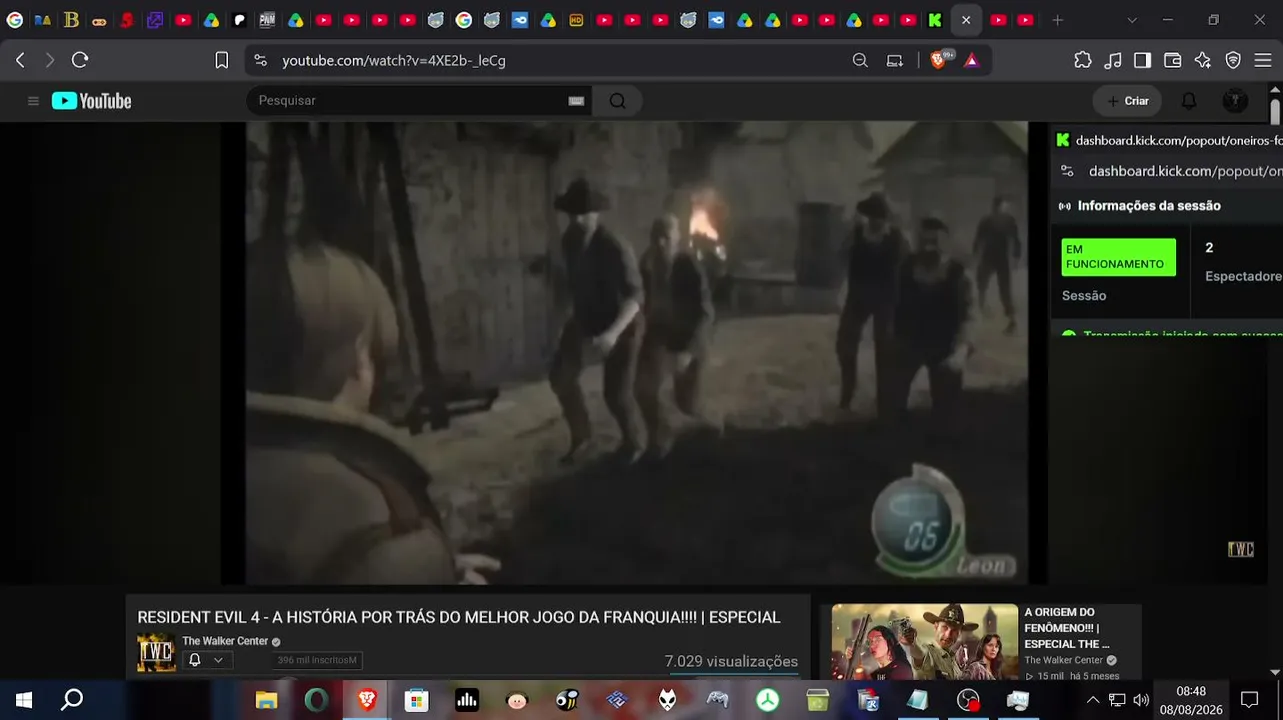Bookmark this page with the bookmark icon
This screenshot has width=1283, height=720.
(222, 60)
